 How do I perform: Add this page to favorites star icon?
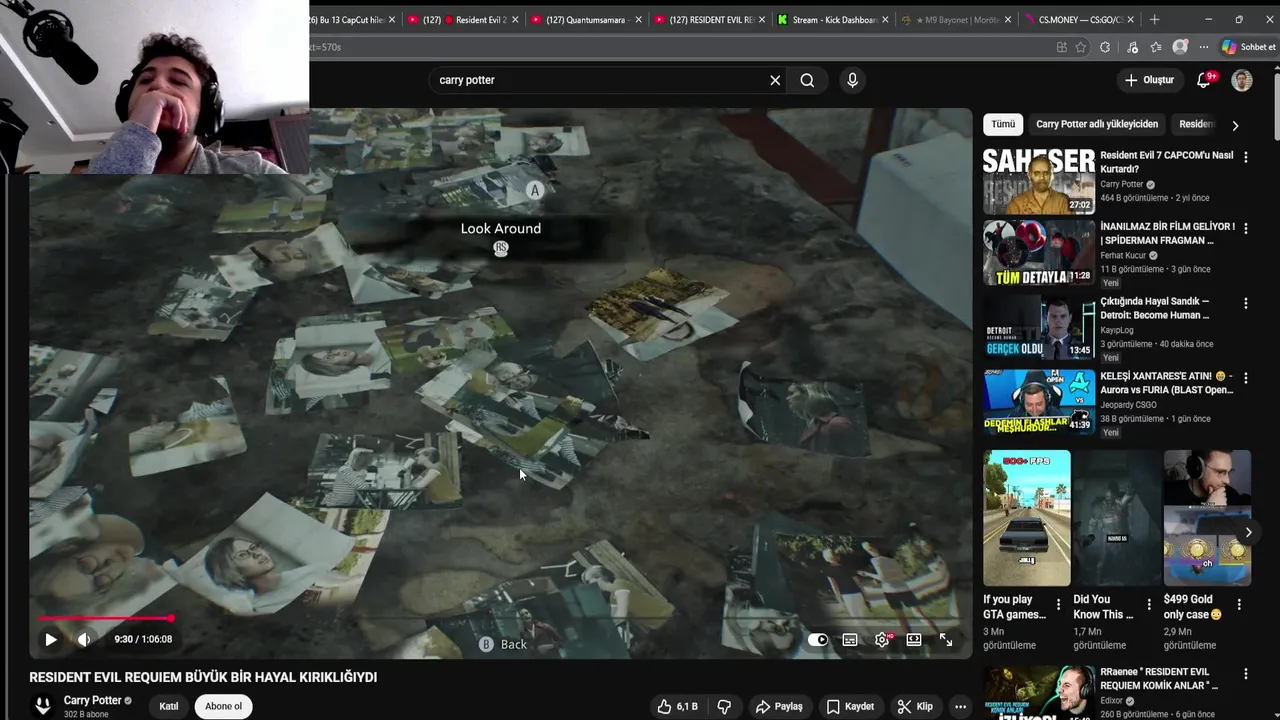click(x=1081, y=47)
